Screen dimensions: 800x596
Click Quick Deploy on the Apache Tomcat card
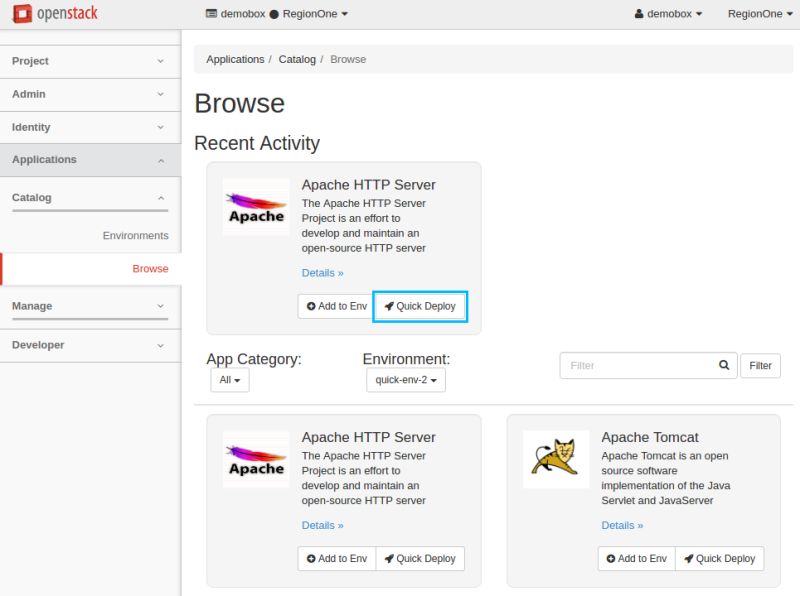click(x=719, y=558)
